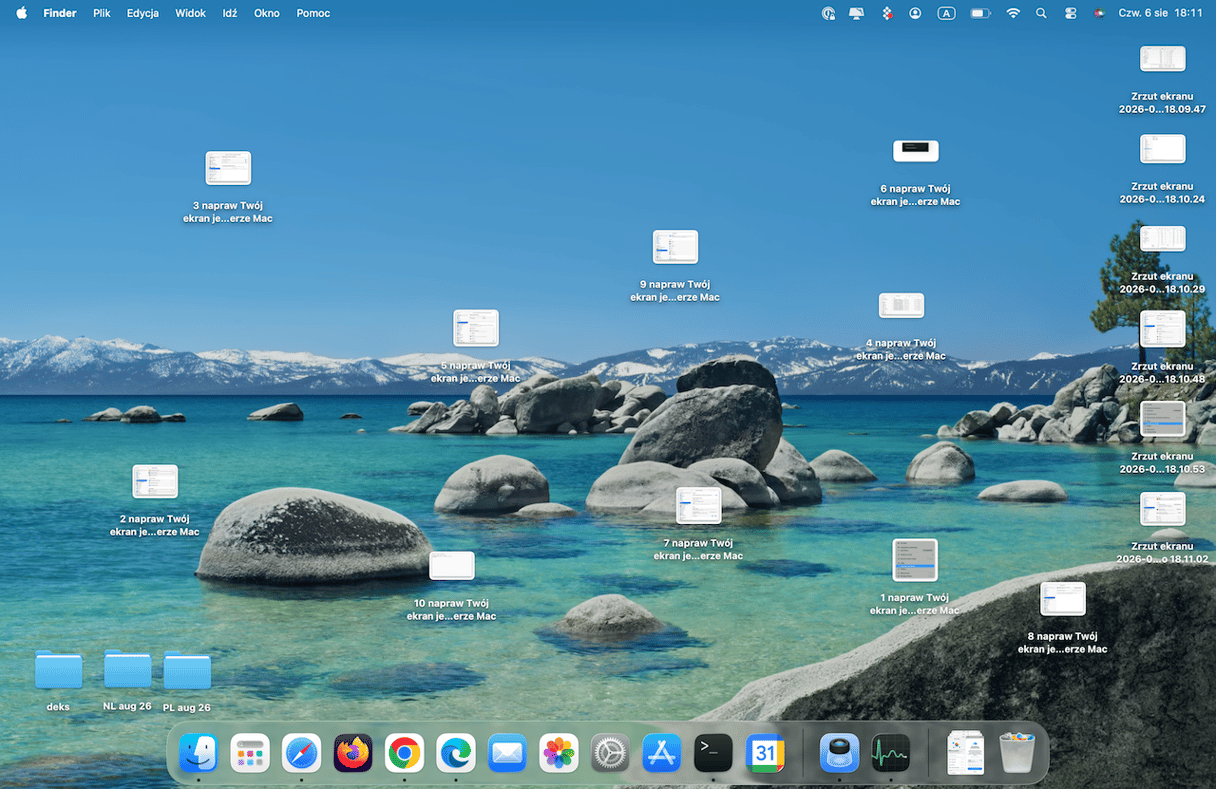Image resolution: width=1216 pixels, height=789 pixels.
Task: Open Safari from the Dock
Action: click(301, 753)
